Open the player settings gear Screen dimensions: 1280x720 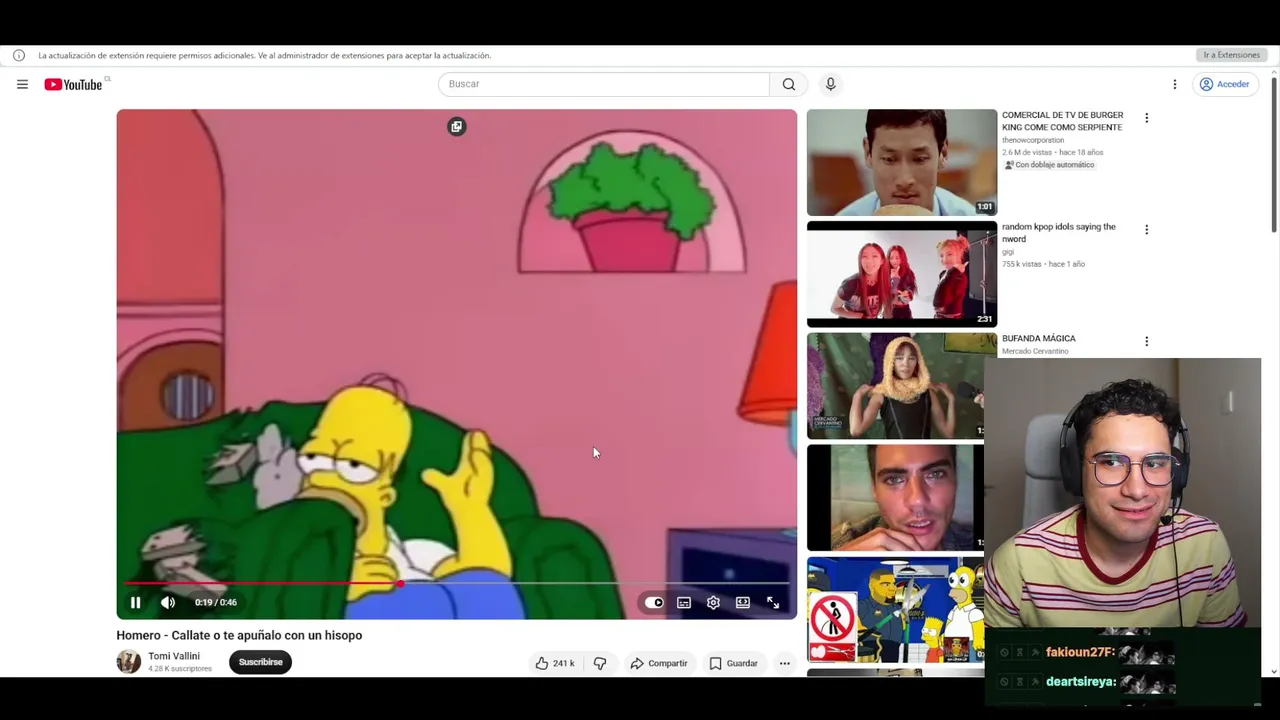(x=713, y=603)
